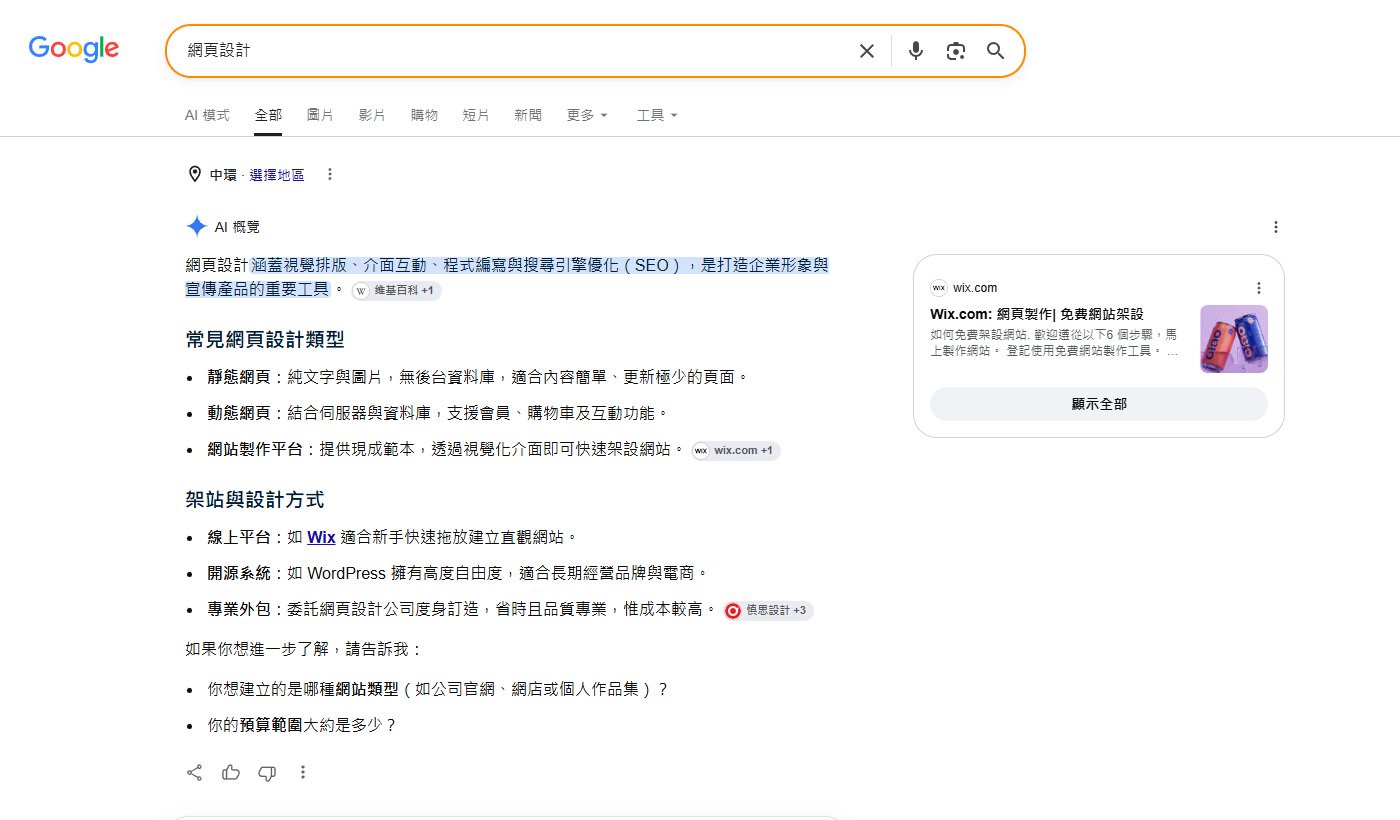The height and width of the screenshot is (820, 1400).
Task: Expand the 工具 dropdown
Action: tap(657, 115)
